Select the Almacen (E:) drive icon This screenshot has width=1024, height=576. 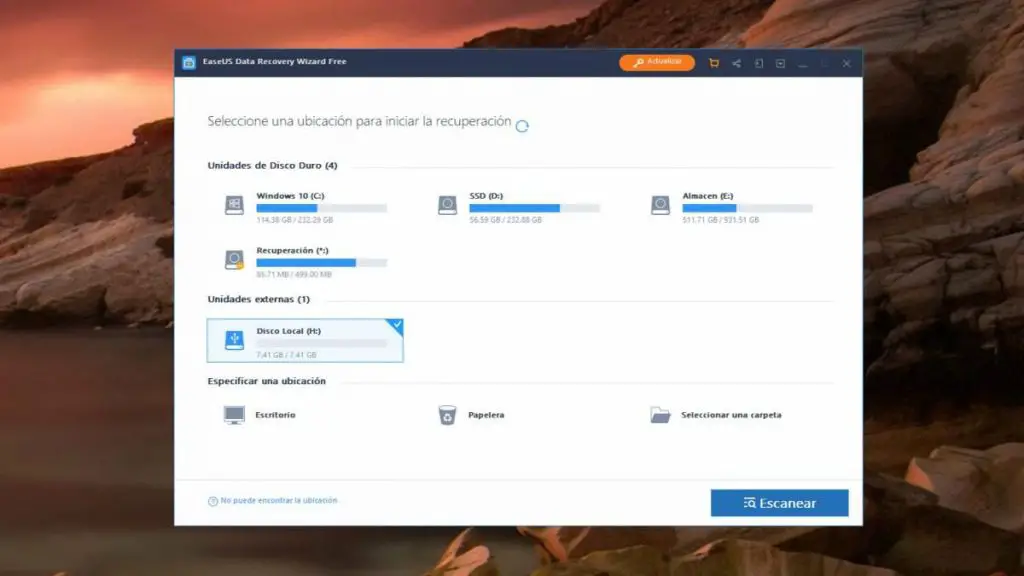660,205
